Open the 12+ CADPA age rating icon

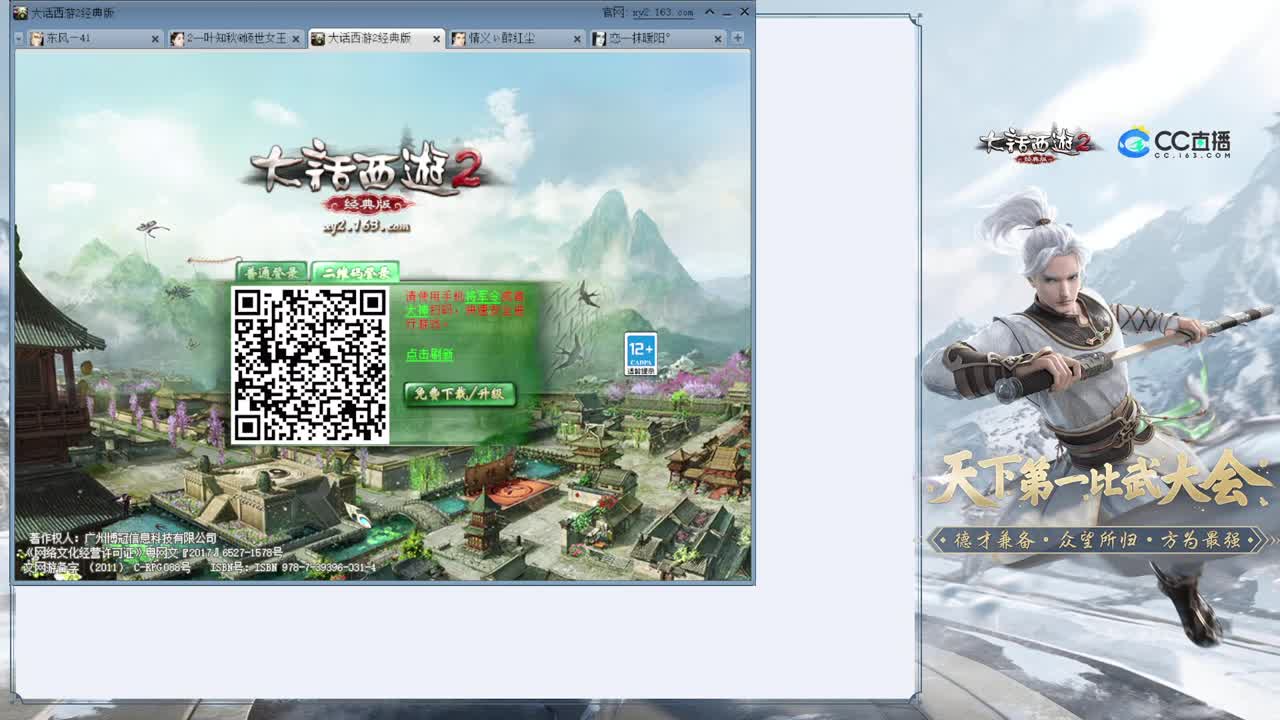(641, 355)
